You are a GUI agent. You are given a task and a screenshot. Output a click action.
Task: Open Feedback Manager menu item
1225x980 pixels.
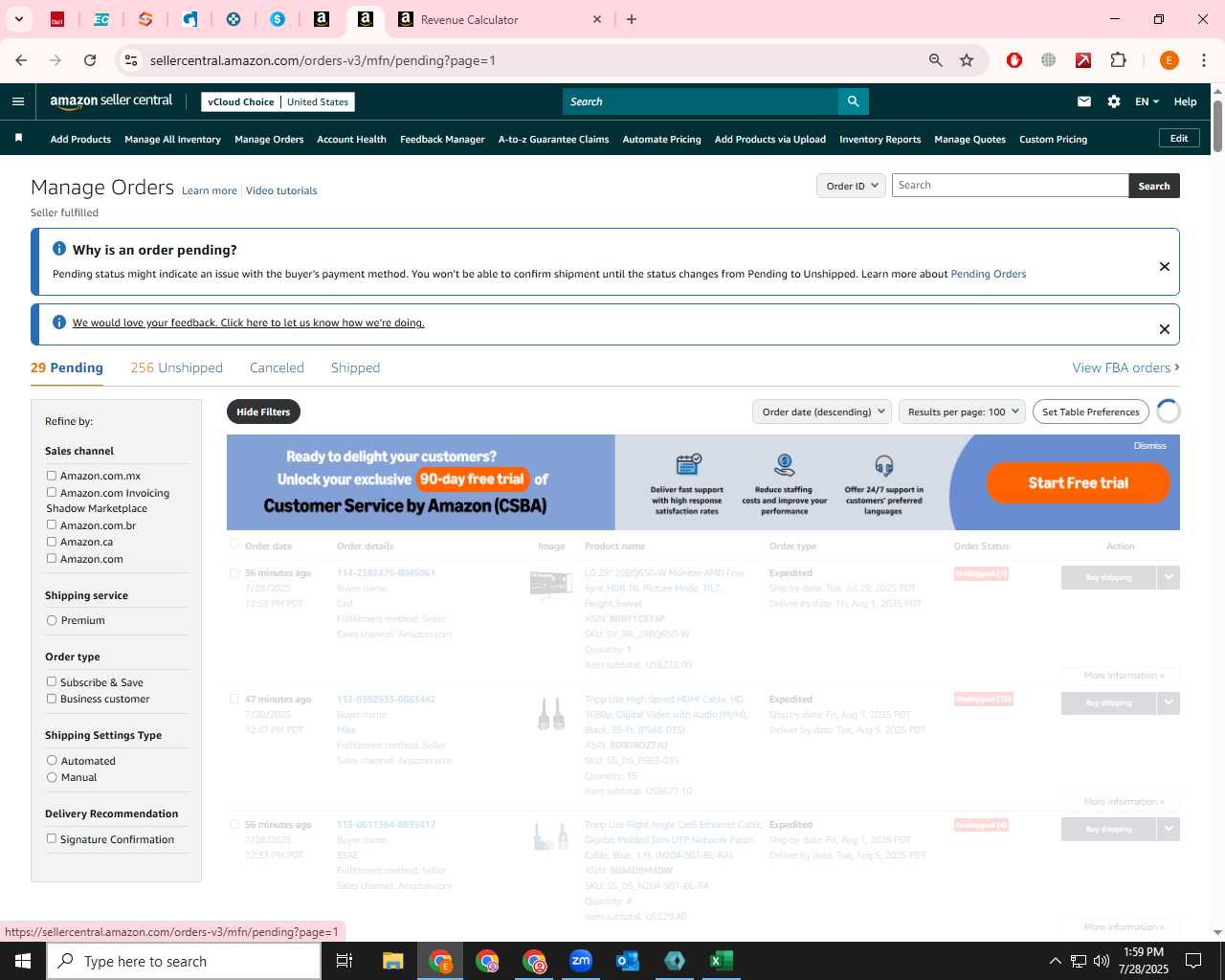click(x=442, y=140)
